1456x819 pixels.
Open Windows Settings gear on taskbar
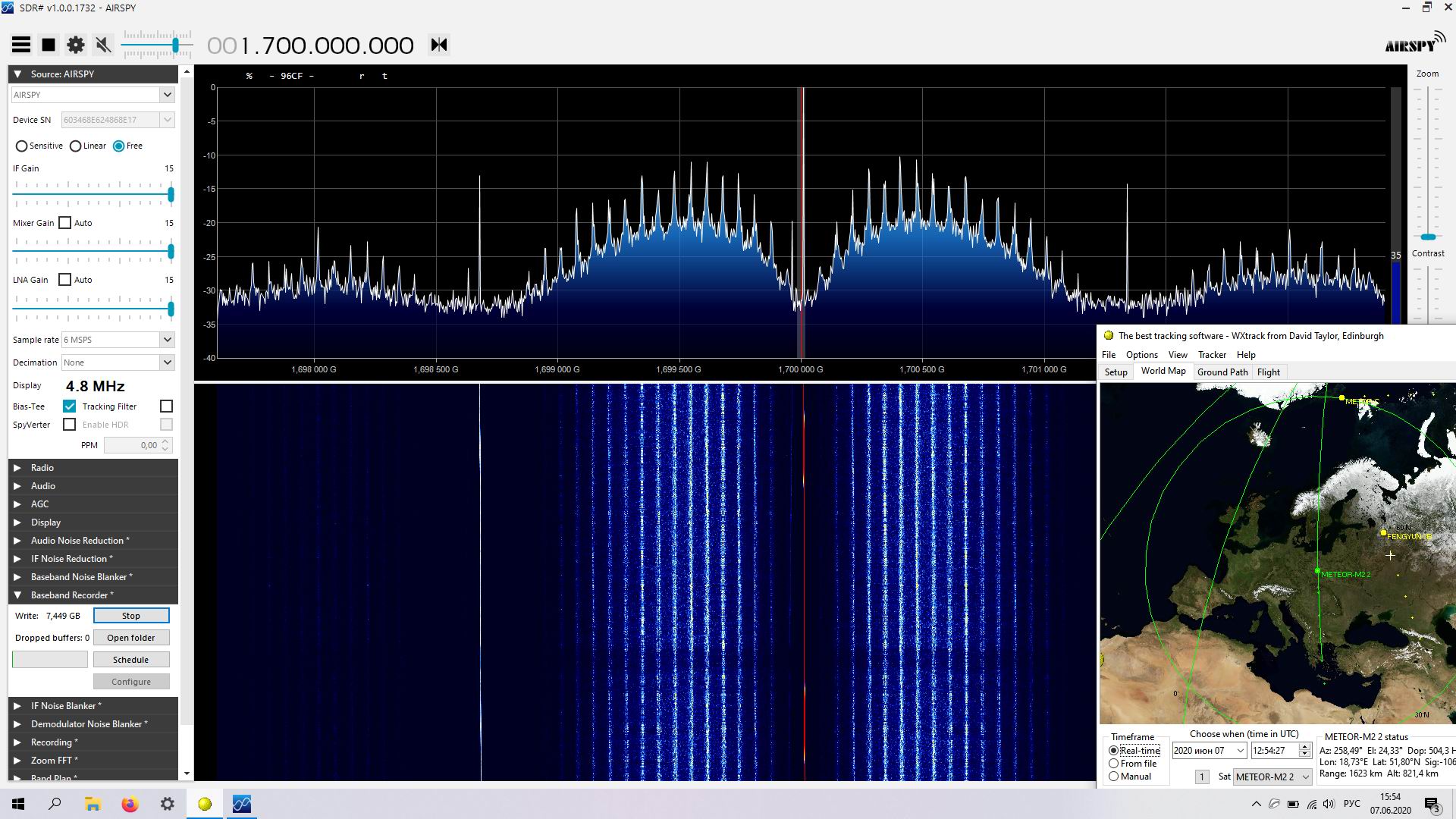coord(168,804)
